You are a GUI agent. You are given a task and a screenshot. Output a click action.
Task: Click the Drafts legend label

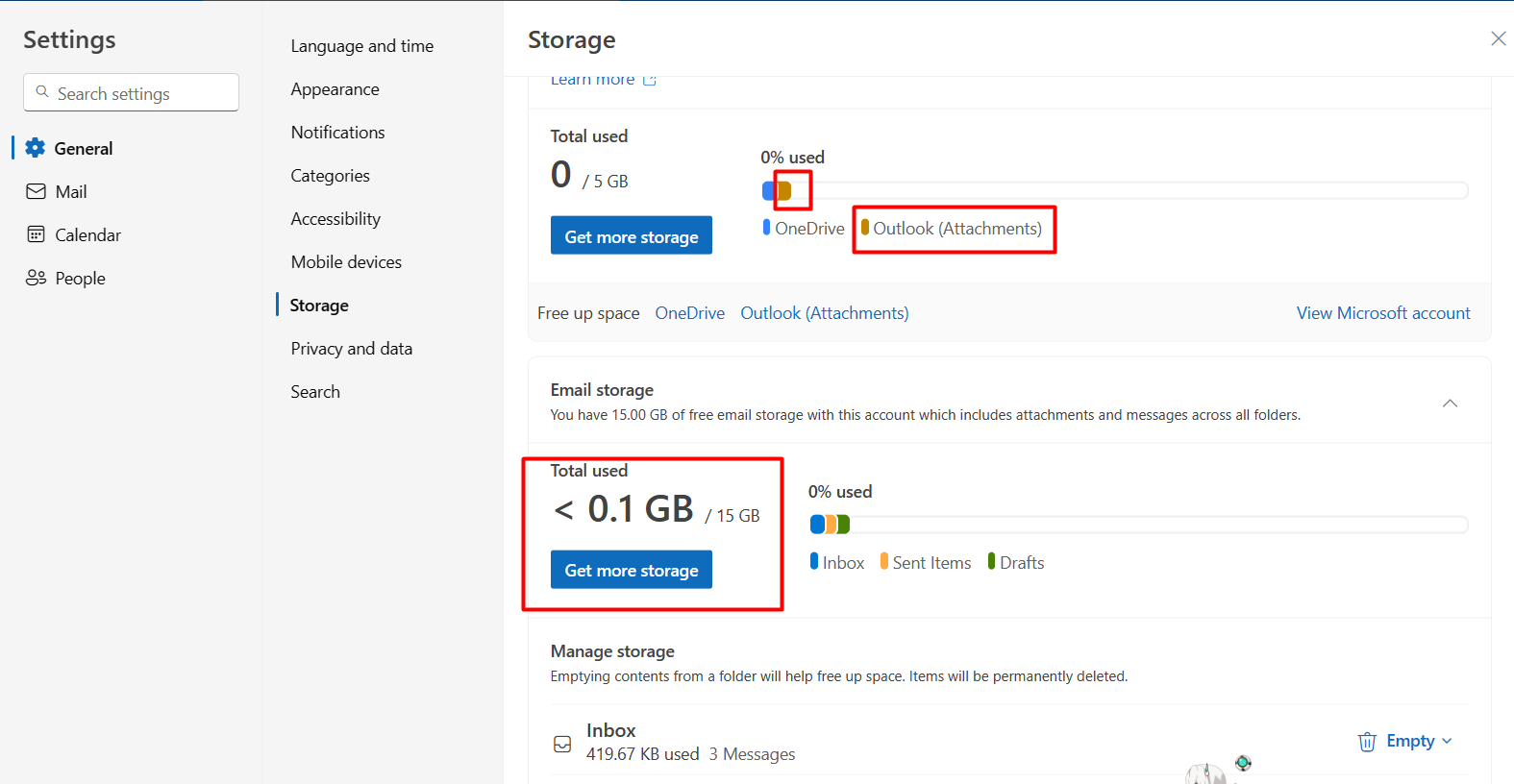[1022, 563]
